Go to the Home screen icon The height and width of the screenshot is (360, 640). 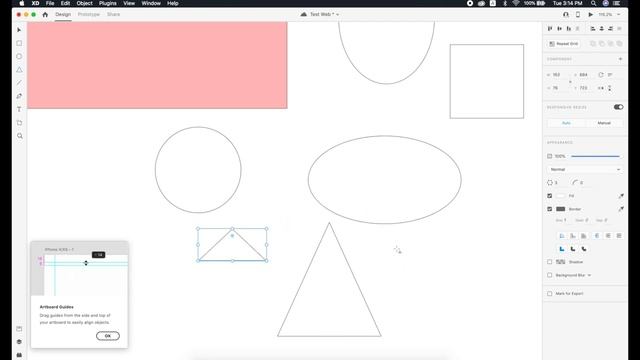coord(45,14)
